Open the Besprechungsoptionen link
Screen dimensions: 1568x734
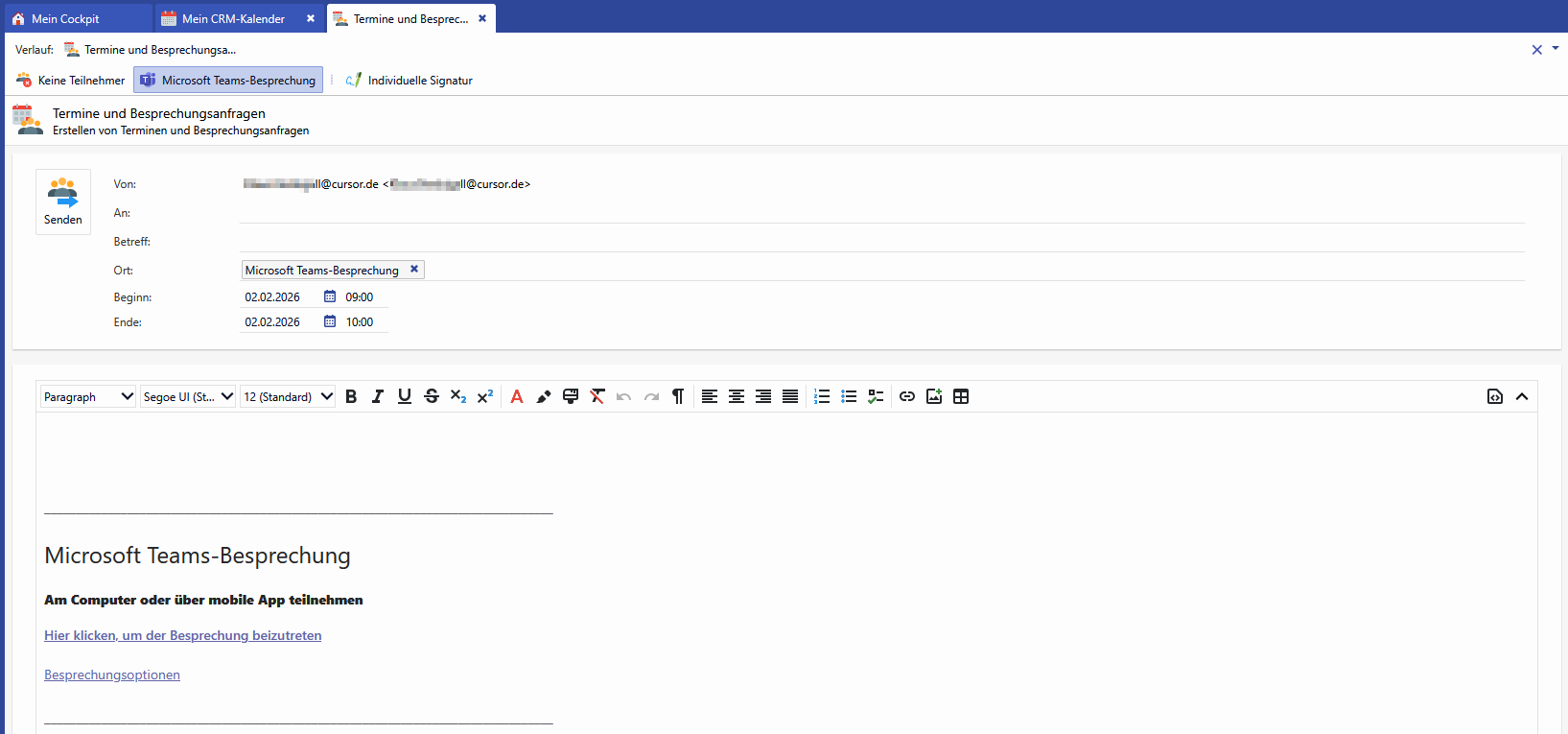pos(112,675)
